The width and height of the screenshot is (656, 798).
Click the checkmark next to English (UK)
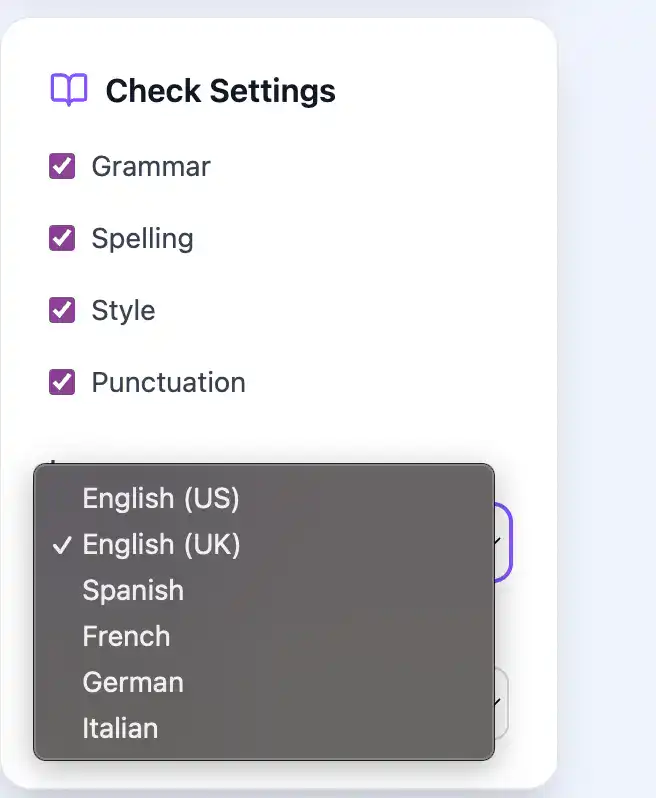(x=63, y=544)
